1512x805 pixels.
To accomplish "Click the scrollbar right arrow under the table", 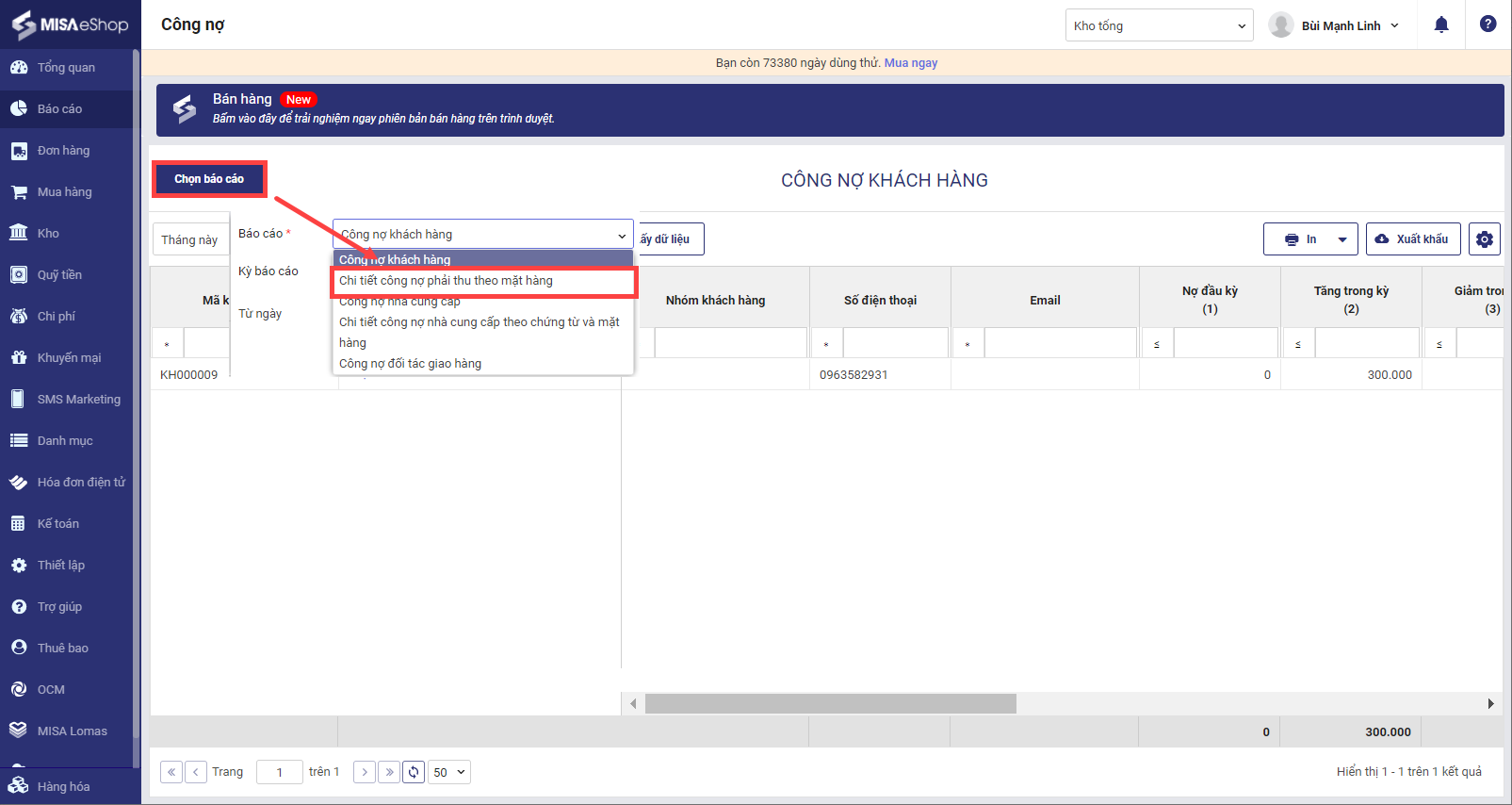I will 1490,704.
